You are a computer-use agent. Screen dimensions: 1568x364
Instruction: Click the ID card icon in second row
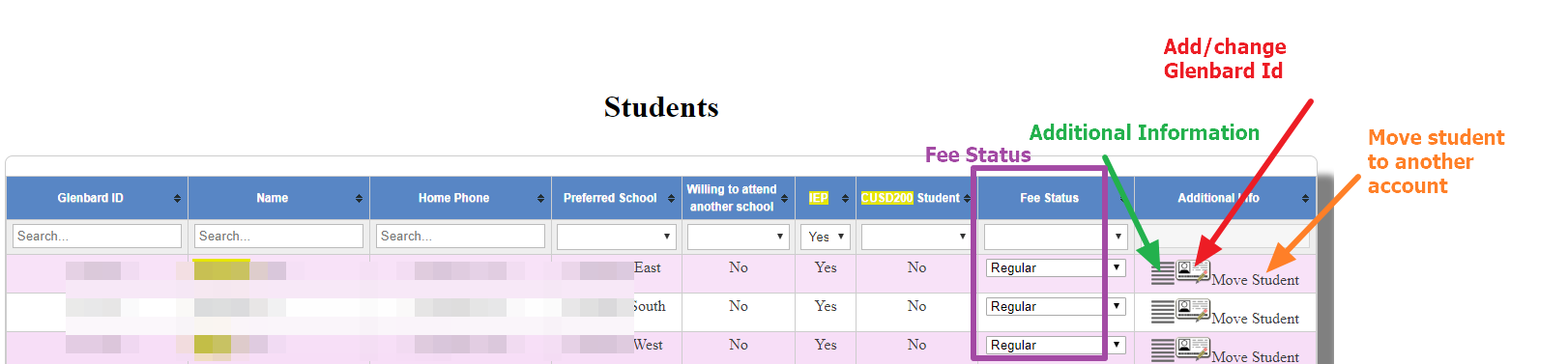(1193, 310)
